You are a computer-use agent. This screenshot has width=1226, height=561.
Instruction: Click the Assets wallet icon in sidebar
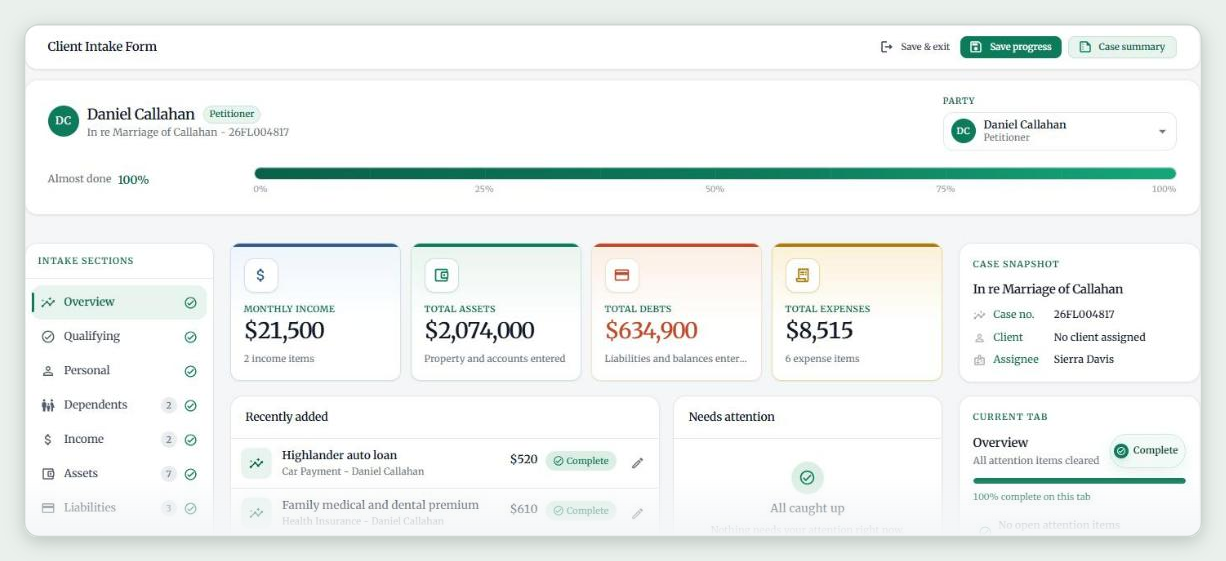click(48, 474)
